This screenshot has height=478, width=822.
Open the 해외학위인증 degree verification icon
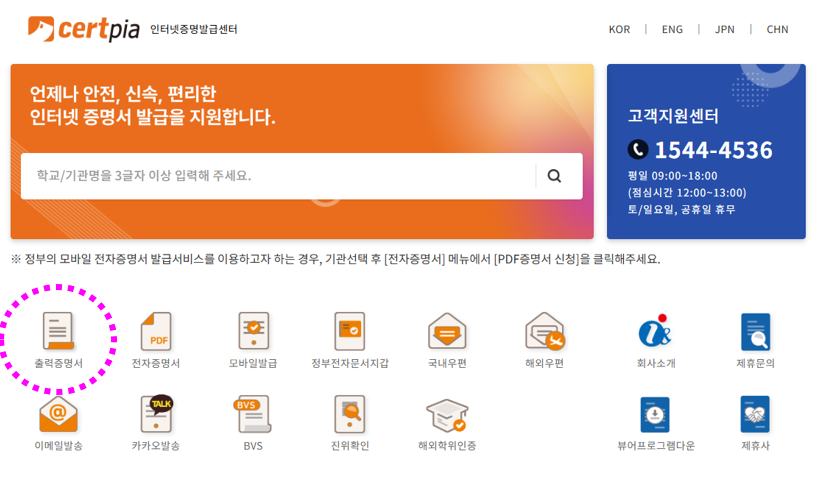click(447, 415)
